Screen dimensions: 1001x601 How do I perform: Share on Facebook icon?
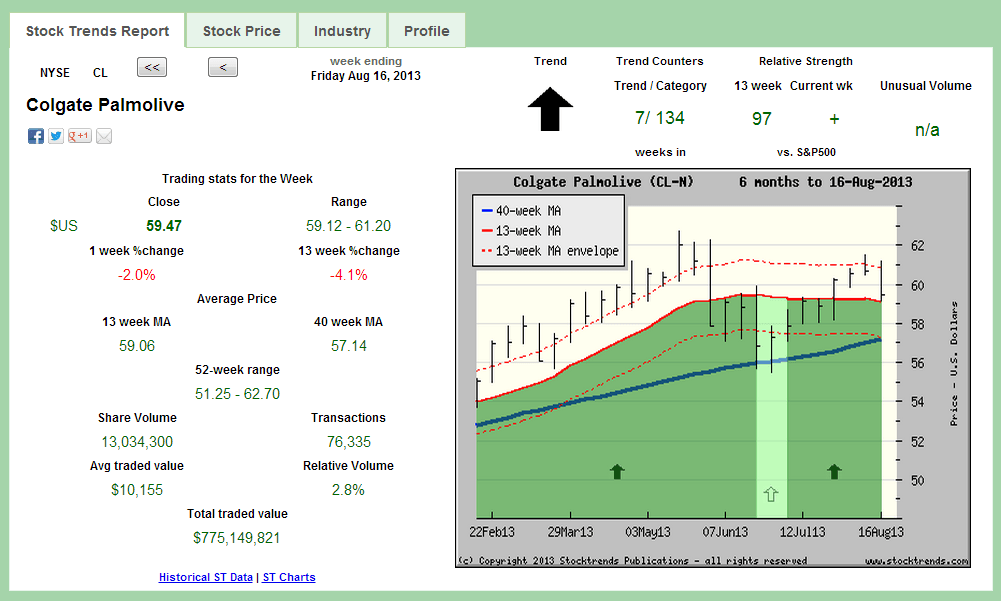pos(36,136)
